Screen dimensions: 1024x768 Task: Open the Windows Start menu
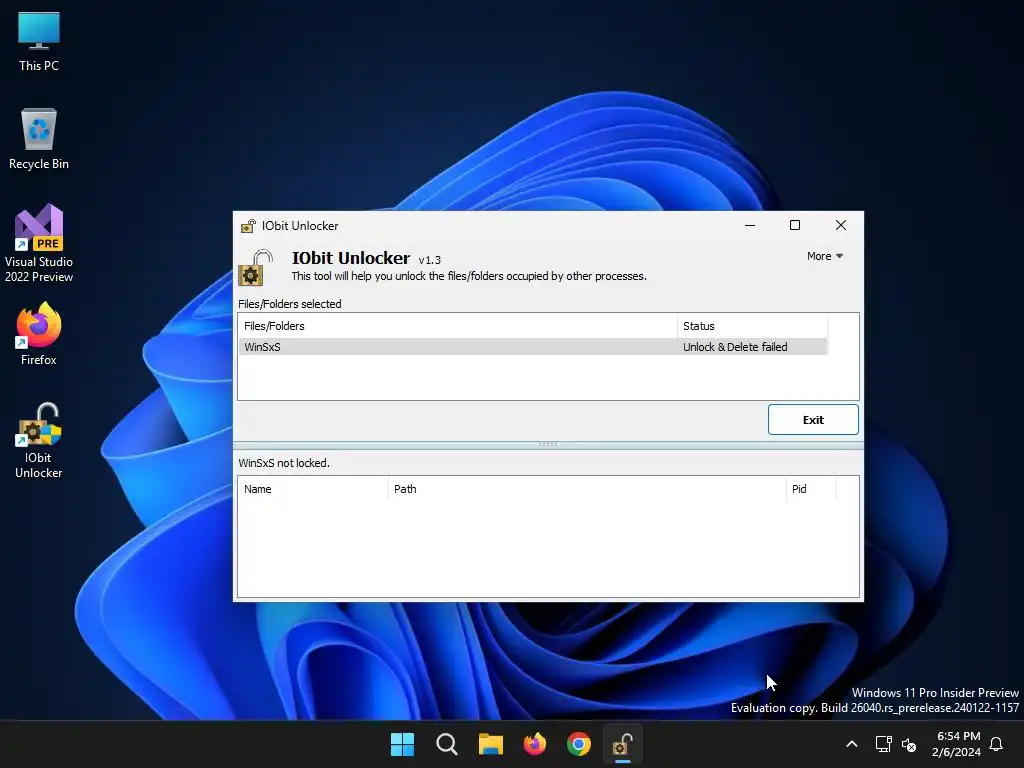point(402,744)
